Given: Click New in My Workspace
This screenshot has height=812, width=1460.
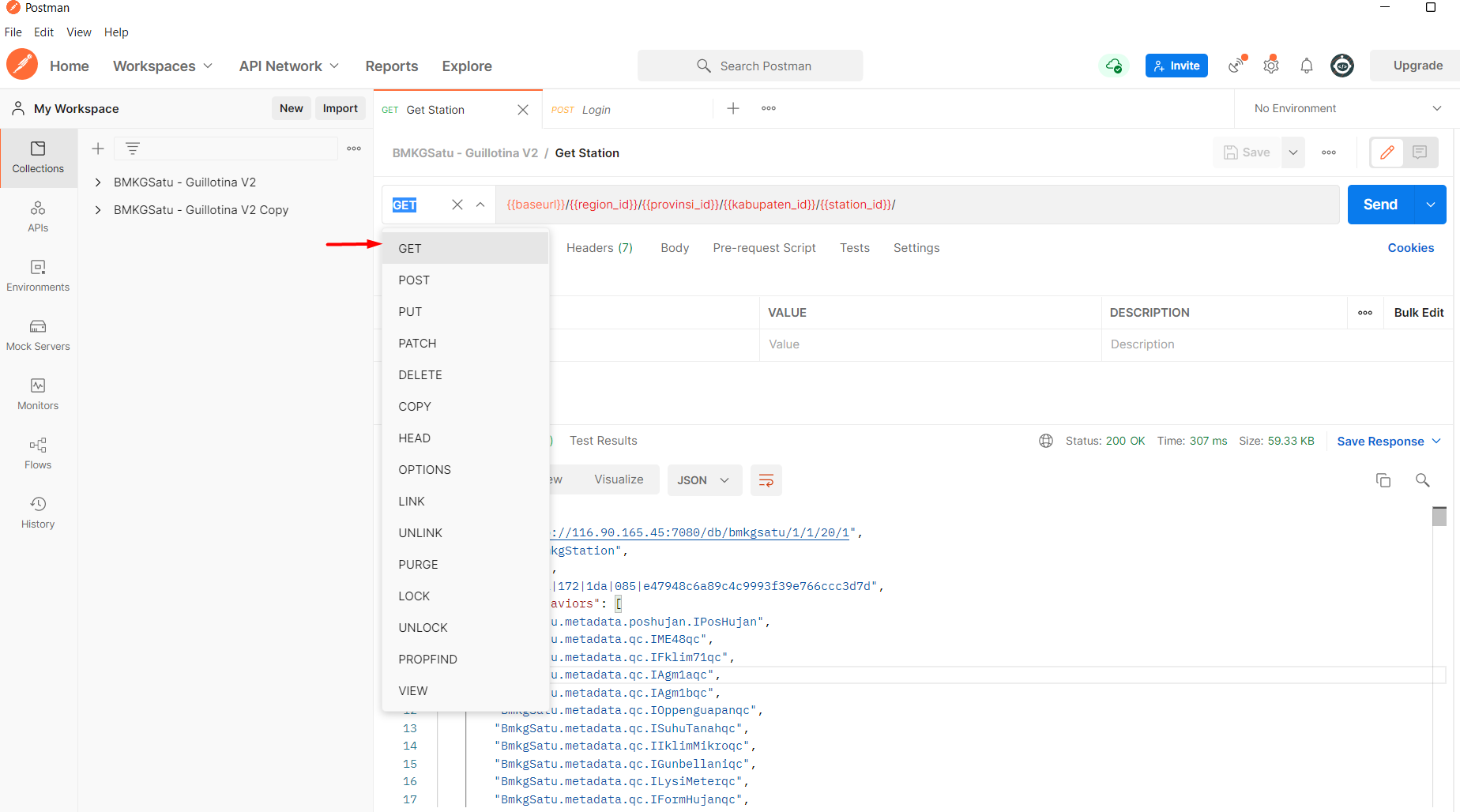Looking at the screenshot, I should tap(291, 108).
